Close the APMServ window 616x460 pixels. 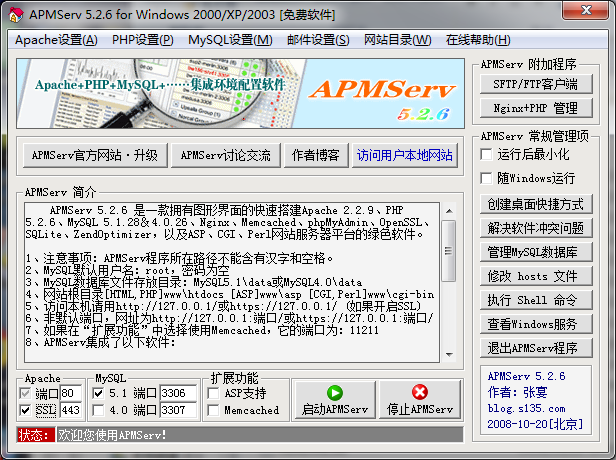coord(586,10)
